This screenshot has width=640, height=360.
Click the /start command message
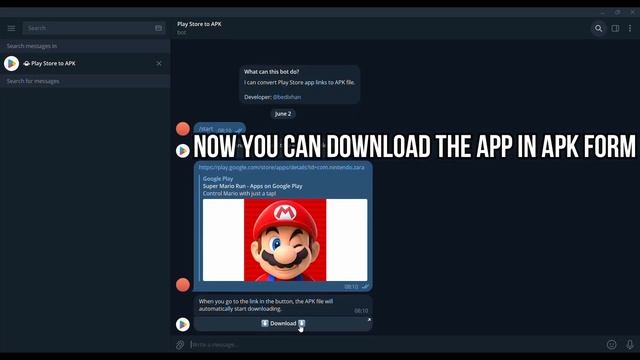(x=220, y=129)
